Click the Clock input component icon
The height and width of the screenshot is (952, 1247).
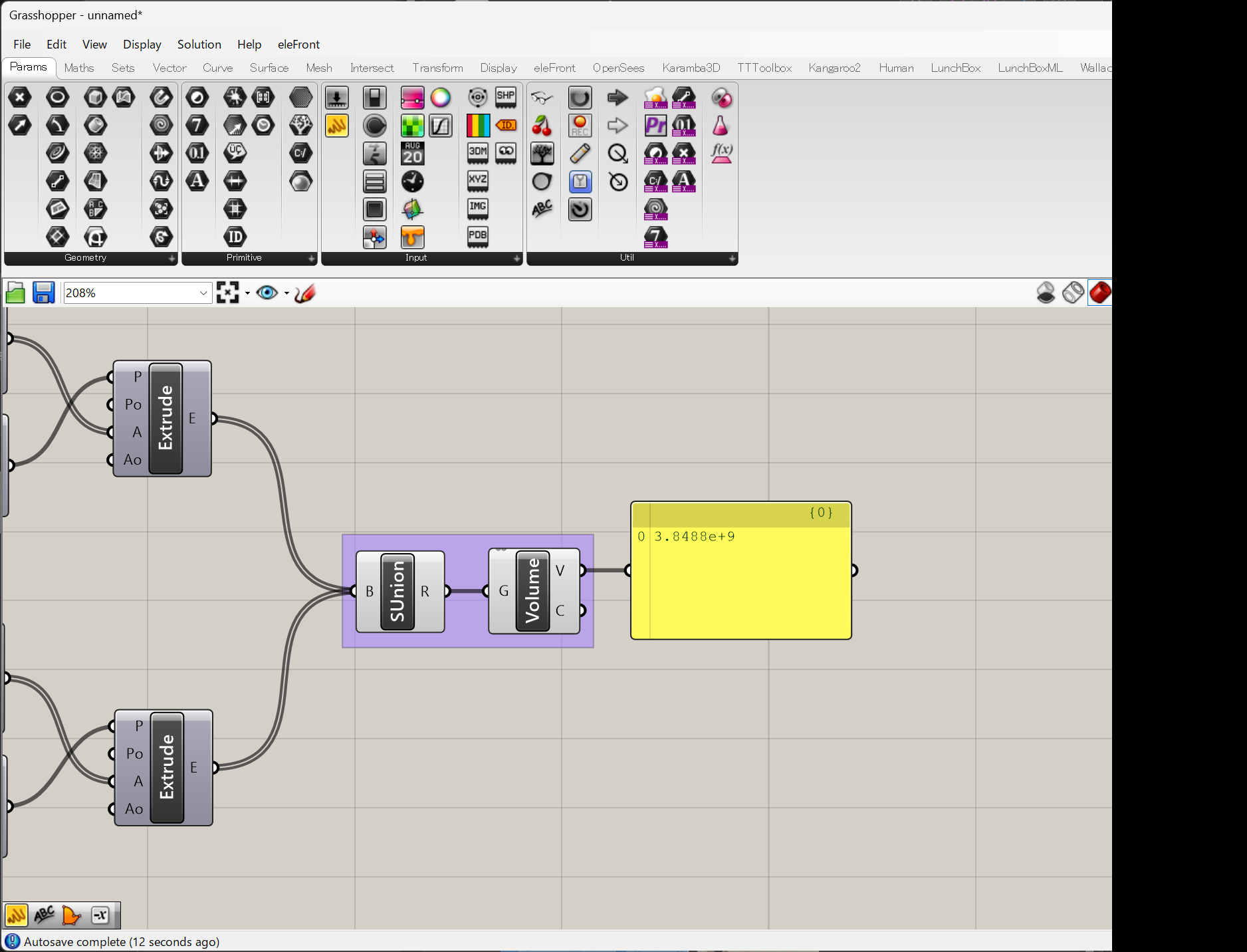412,181
